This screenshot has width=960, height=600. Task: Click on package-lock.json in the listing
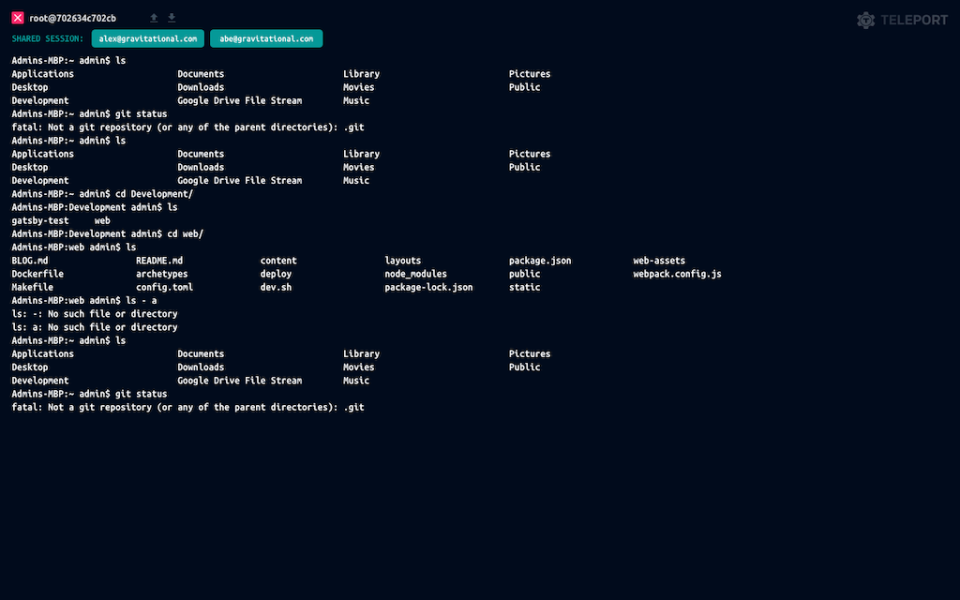pos(428,287)
